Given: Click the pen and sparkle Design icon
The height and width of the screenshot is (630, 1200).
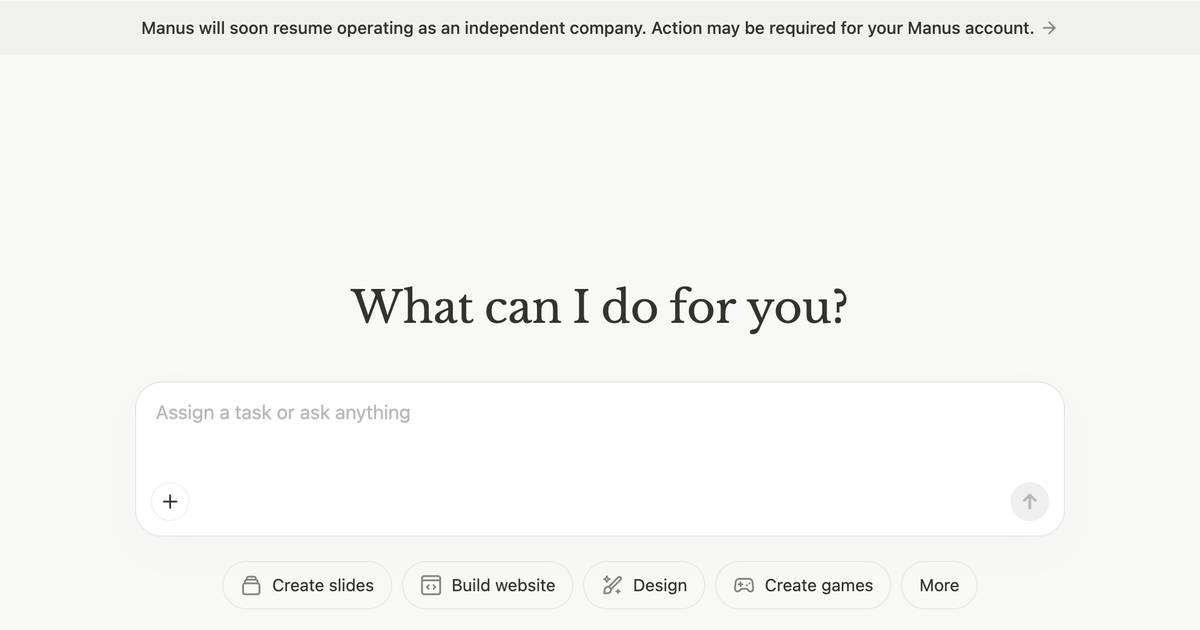Looking at the screenshot, I should pos(612,585).
